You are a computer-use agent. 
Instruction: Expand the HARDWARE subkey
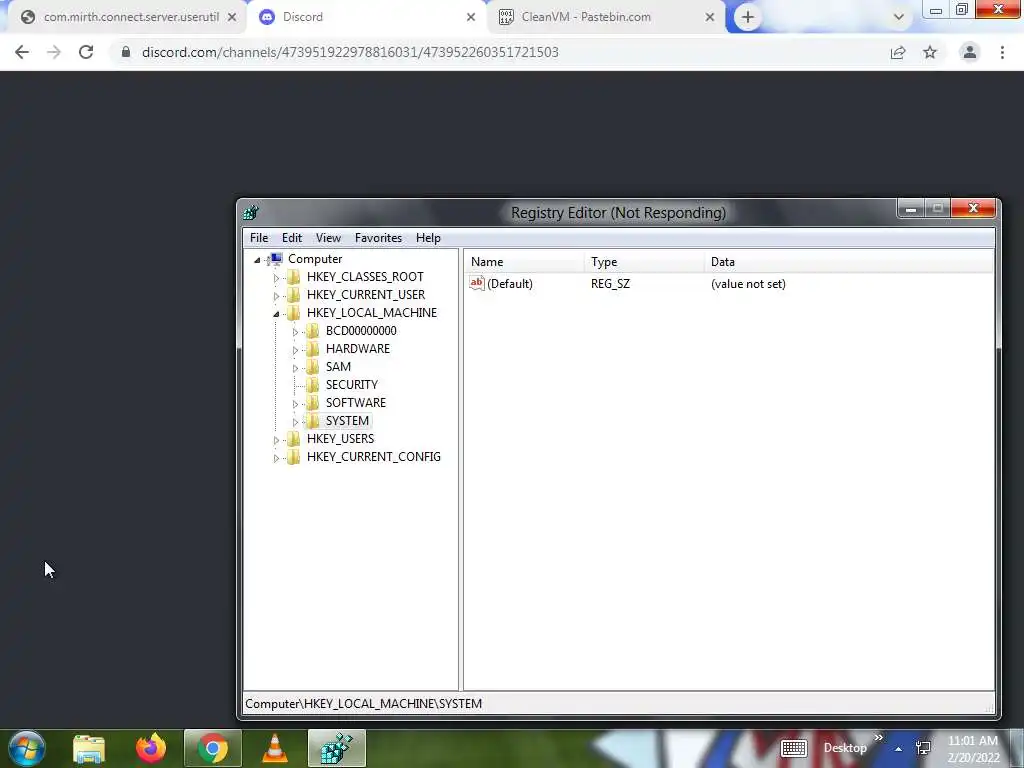click(295, 350)
